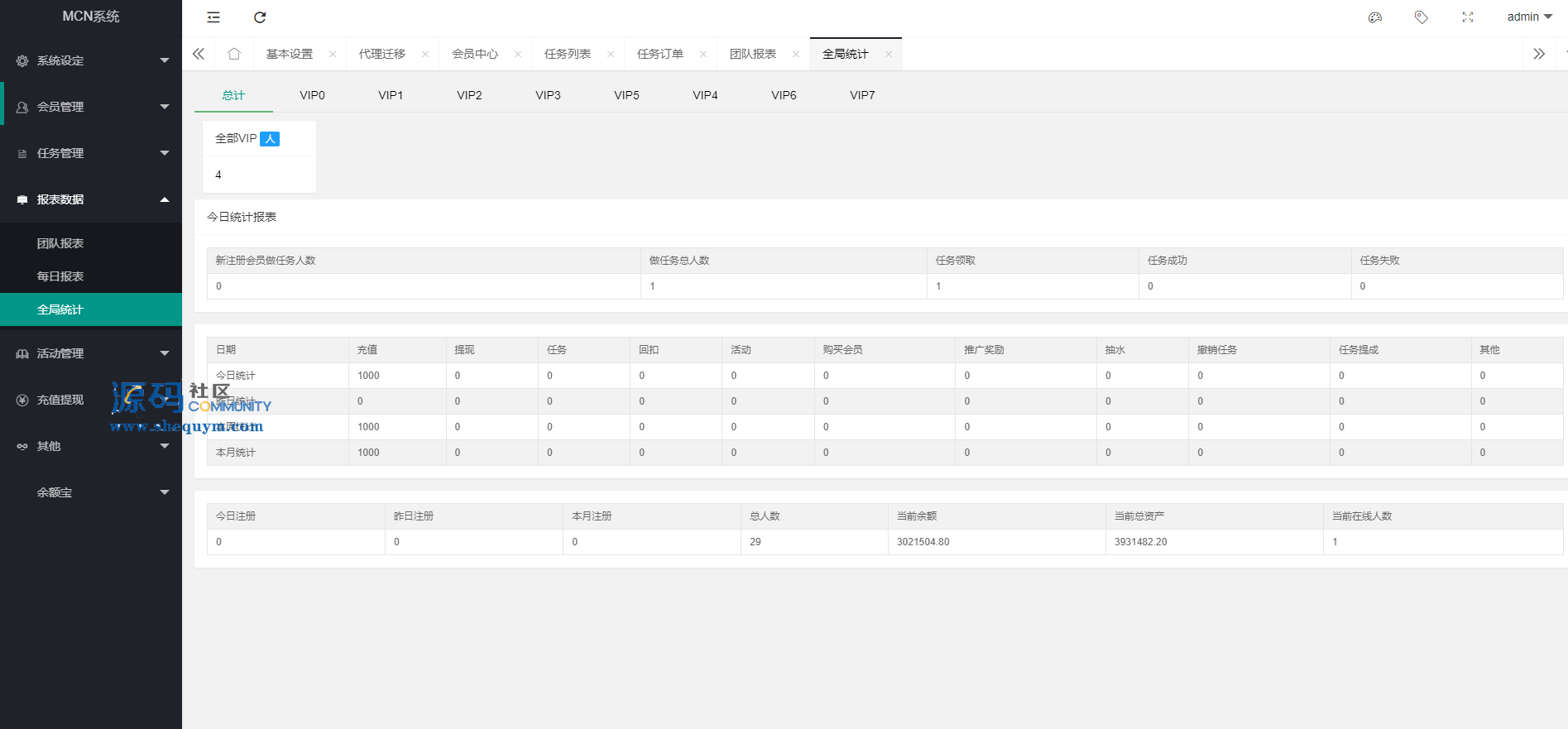Image resolution: width=1568 pixels, height=729 pixels.
Task: Switch to the 任务订单 tab
Action: tap(660, 54)
